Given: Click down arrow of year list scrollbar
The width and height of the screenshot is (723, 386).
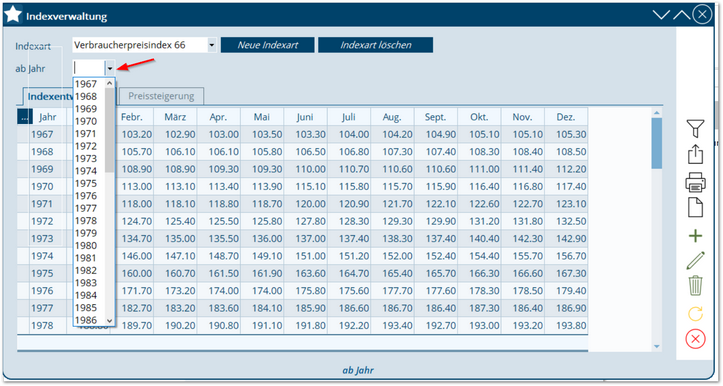Looking at the screenshot, I should point(109,321).
